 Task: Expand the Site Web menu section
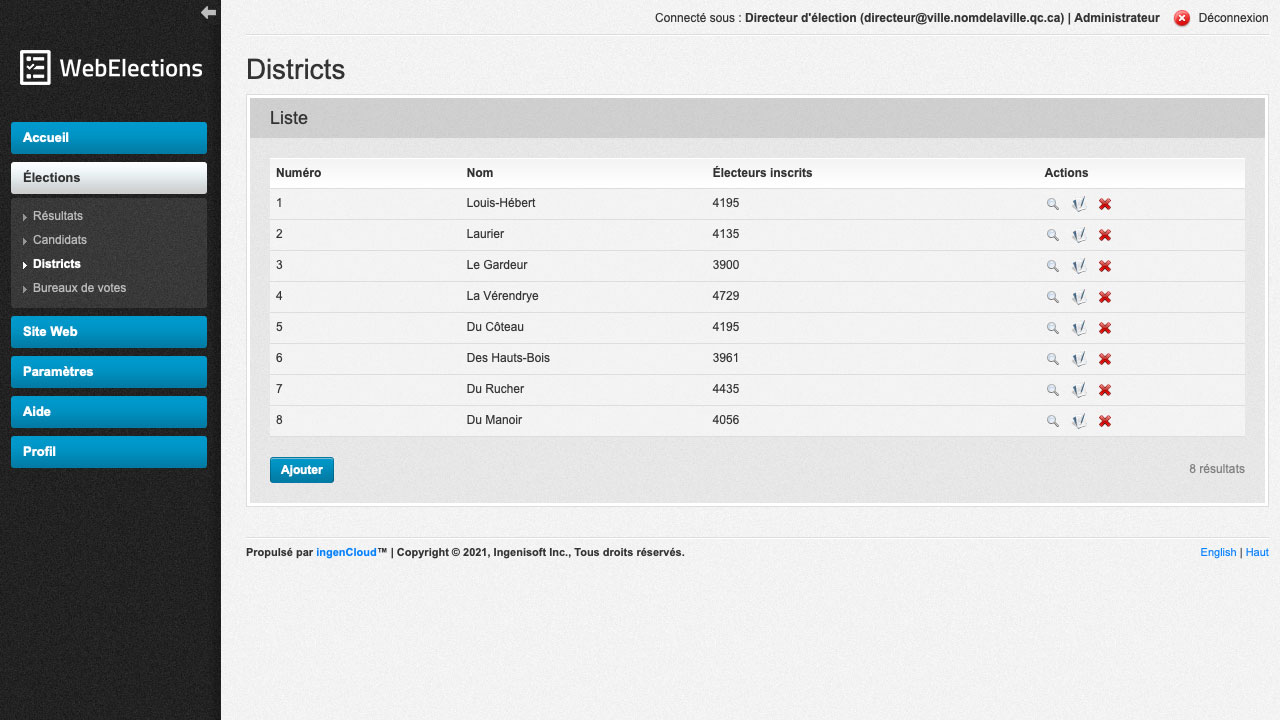109,332
